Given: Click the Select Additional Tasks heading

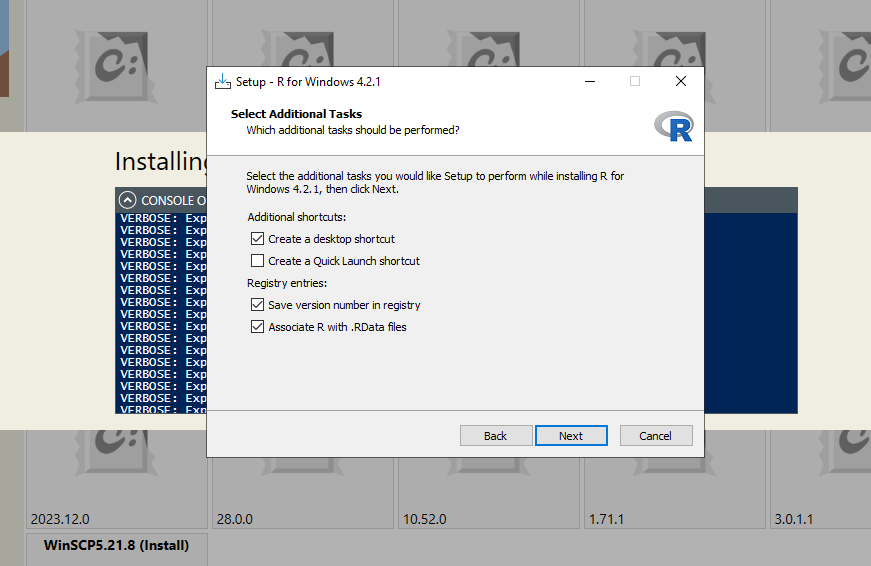Looking at the screenshot, I should click(x=296, y=114).
